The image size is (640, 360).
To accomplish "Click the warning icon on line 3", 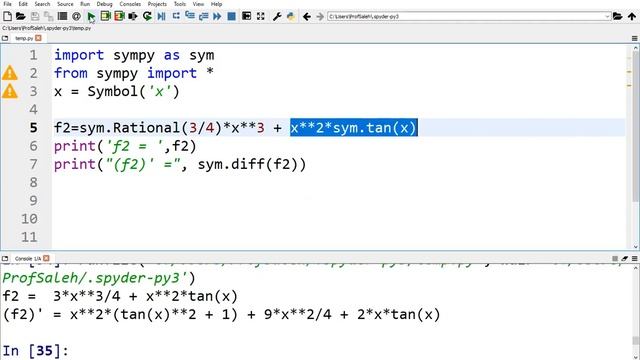I will 10,91.
